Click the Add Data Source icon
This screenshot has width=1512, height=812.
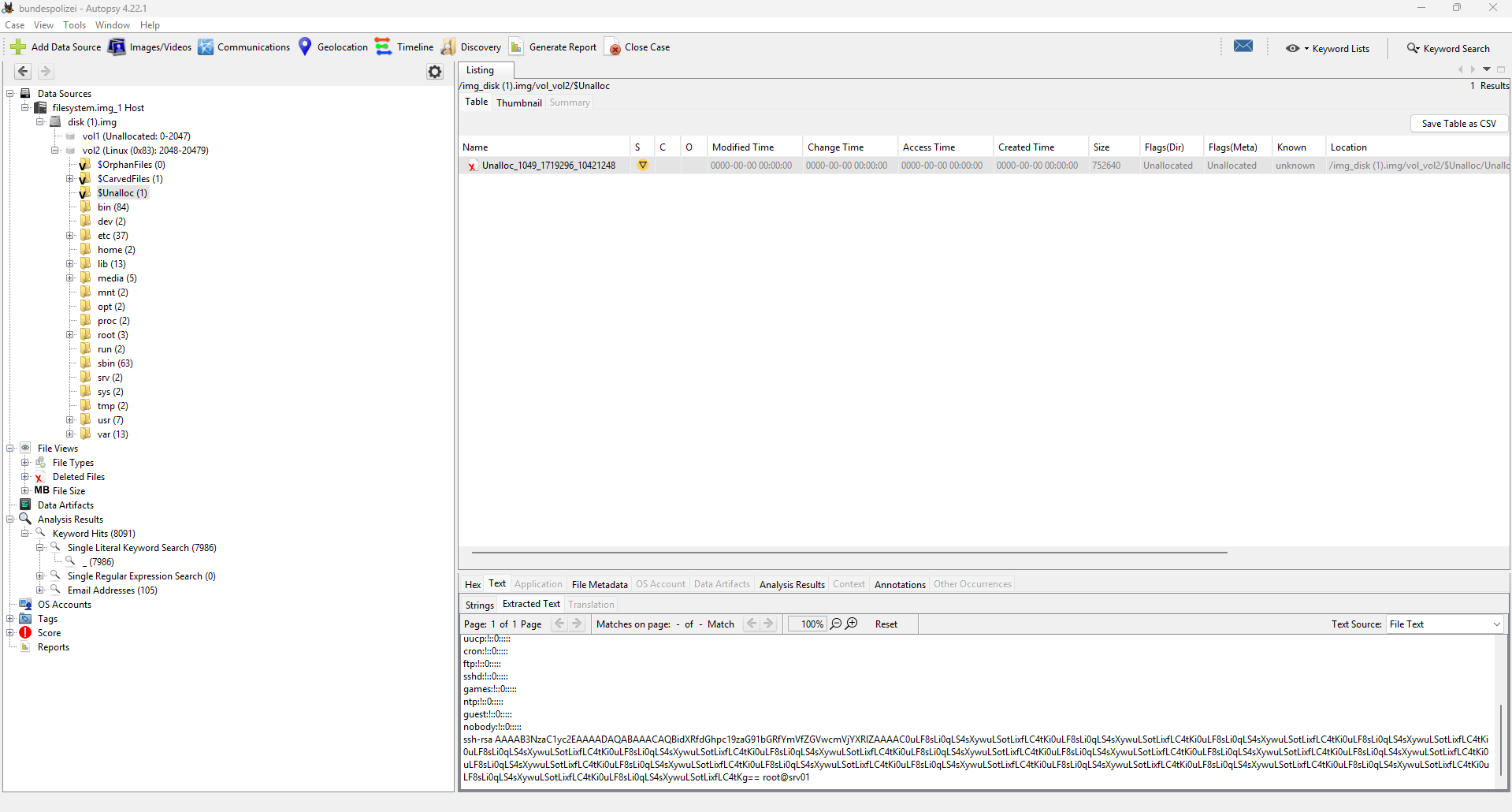18,47
